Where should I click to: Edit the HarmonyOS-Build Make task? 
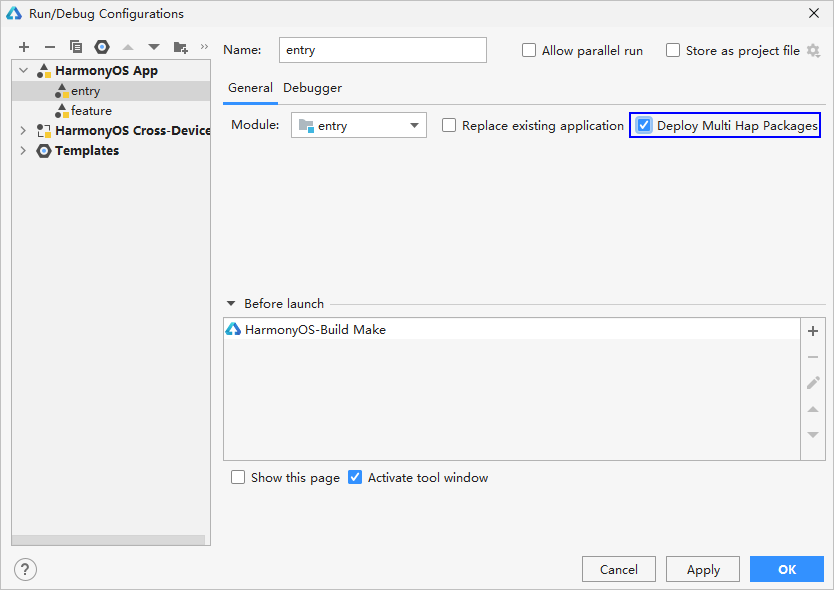pyautogui.click(x=813, y=383)
